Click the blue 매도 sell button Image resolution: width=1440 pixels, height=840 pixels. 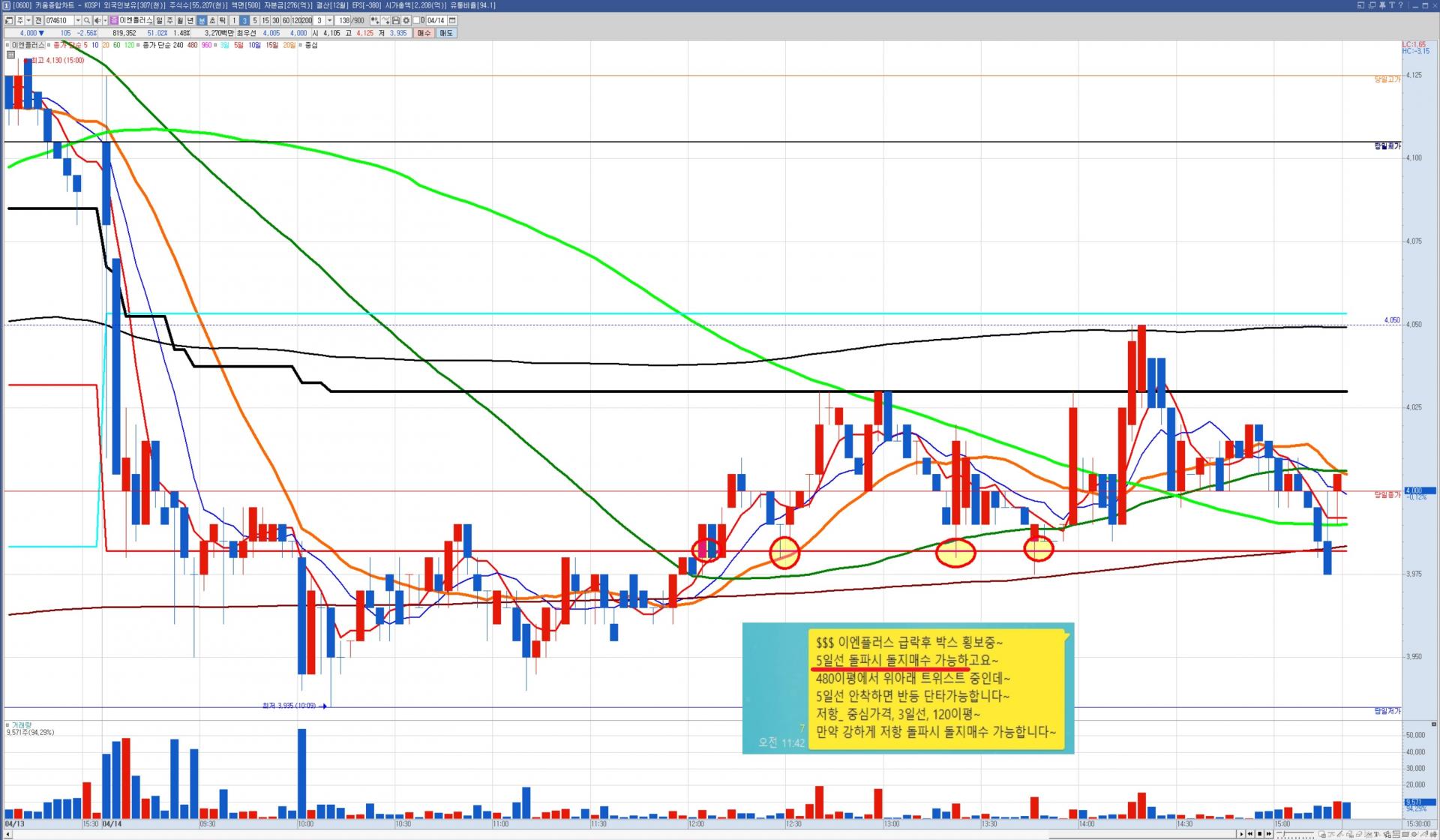click(x=446, y=33)
